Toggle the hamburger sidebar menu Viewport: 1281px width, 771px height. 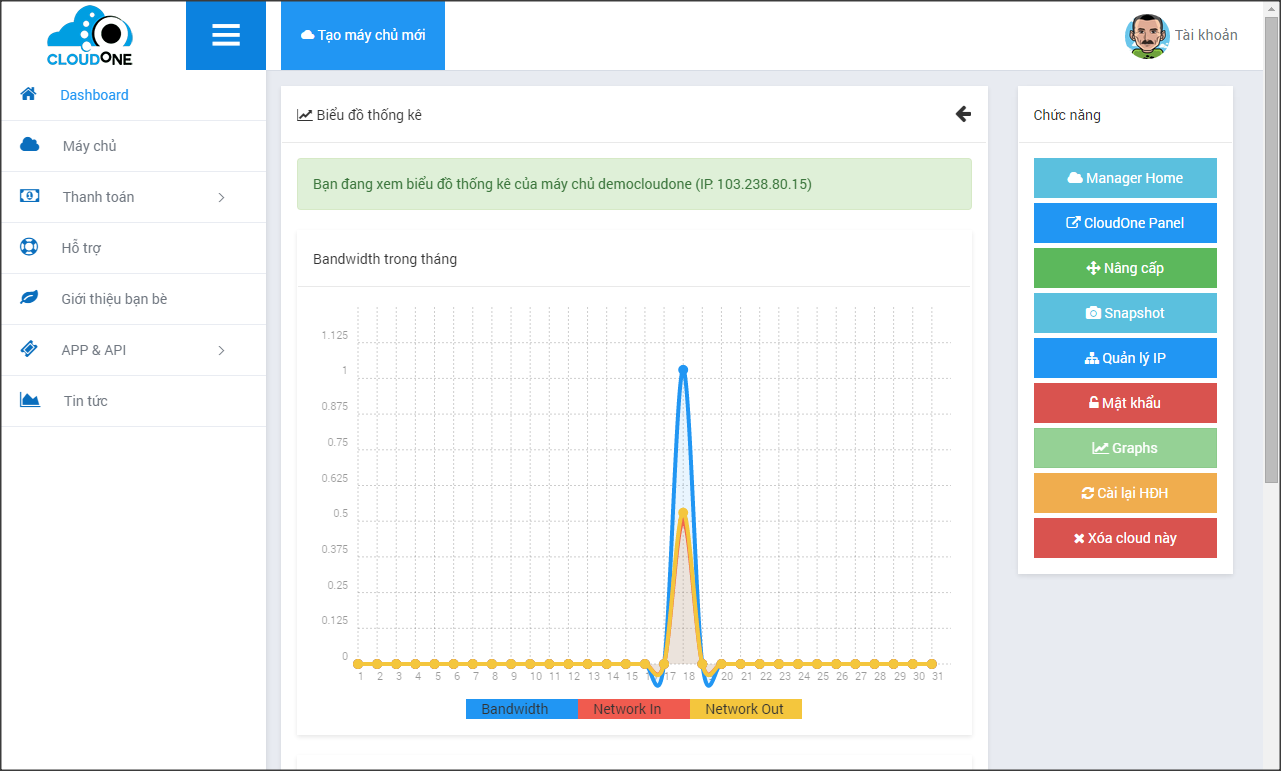point(226,36)
